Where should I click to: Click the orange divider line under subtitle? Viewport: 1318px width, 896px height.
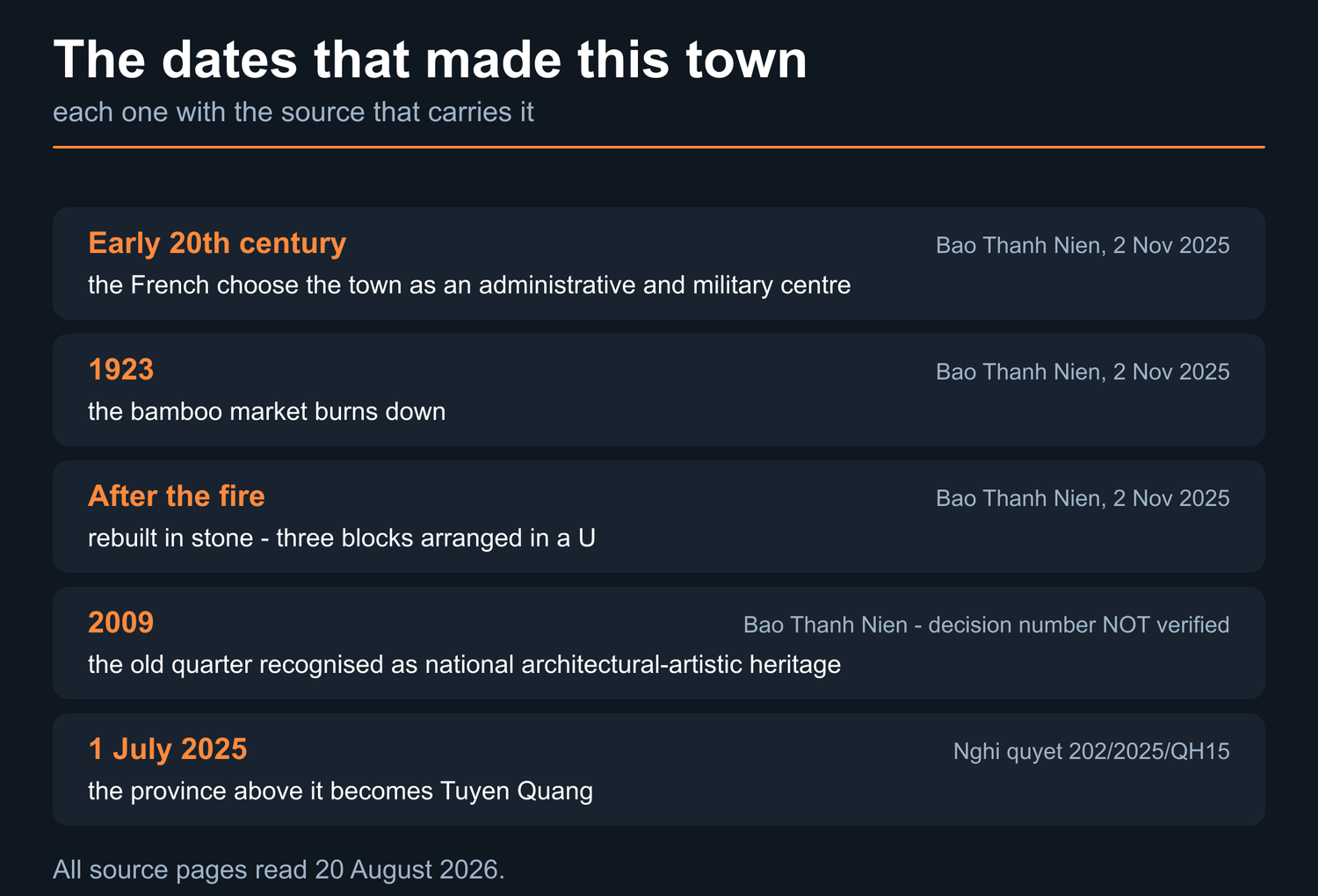pos(659,147)
